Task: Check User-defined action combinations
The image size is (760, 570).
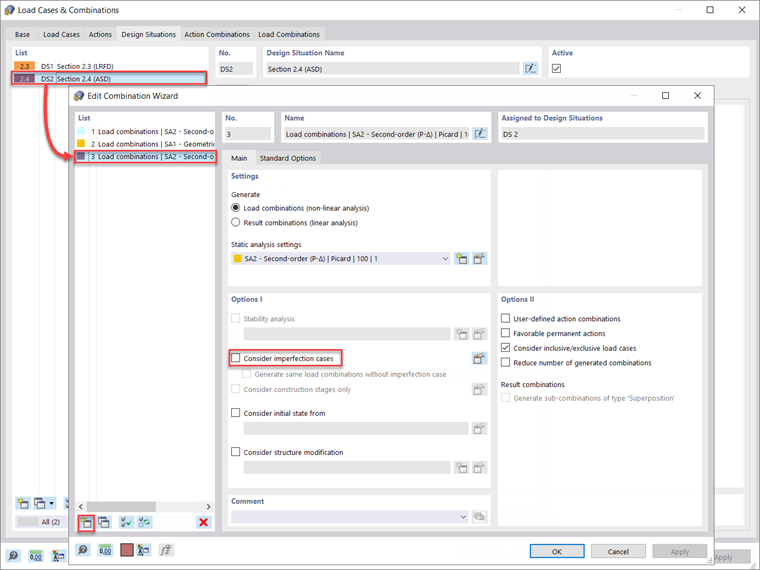Action: (506, 318)
